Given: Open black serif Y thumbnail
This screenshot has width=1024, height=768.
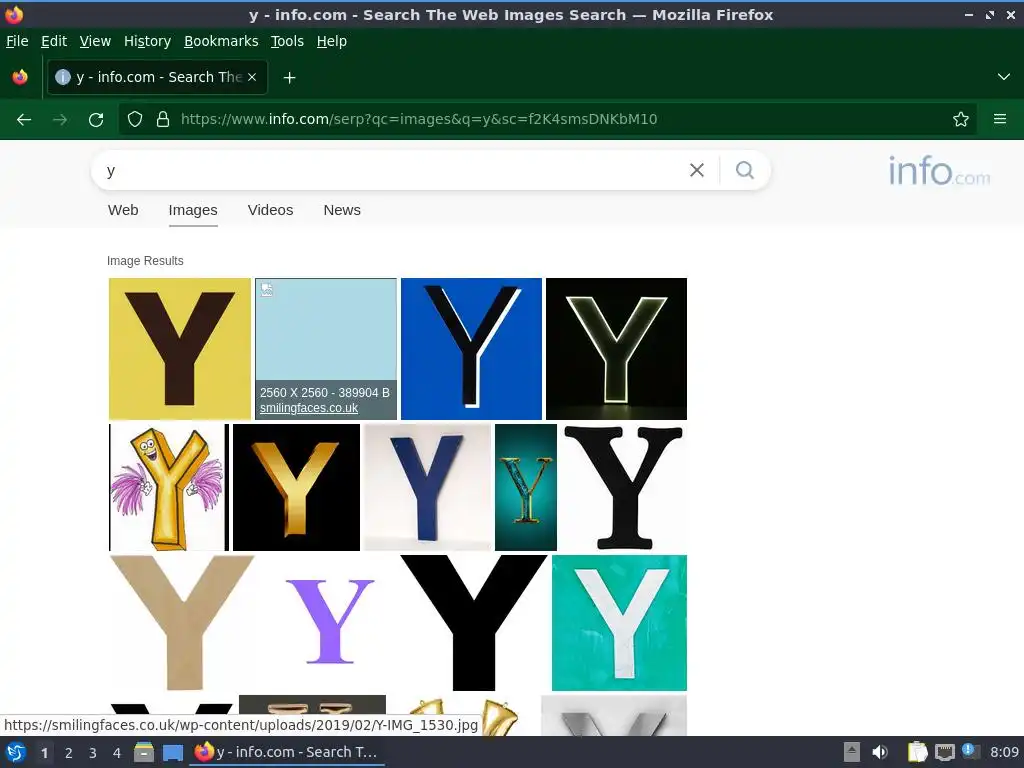Looking at the screenshot, I should pos(624,487).
